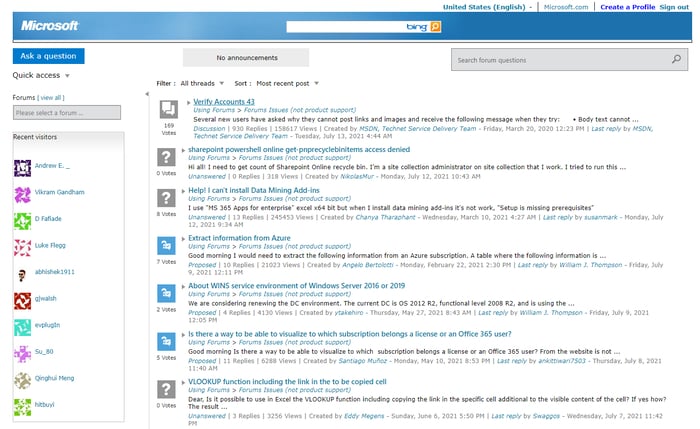700x429 pixels.
Task: Open D Fafiade avatar image
Action: pos(22,221)
